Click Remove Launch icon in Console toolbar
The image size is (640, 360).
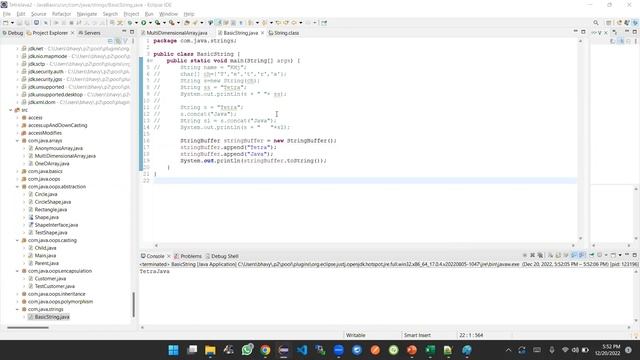[532, 256]
